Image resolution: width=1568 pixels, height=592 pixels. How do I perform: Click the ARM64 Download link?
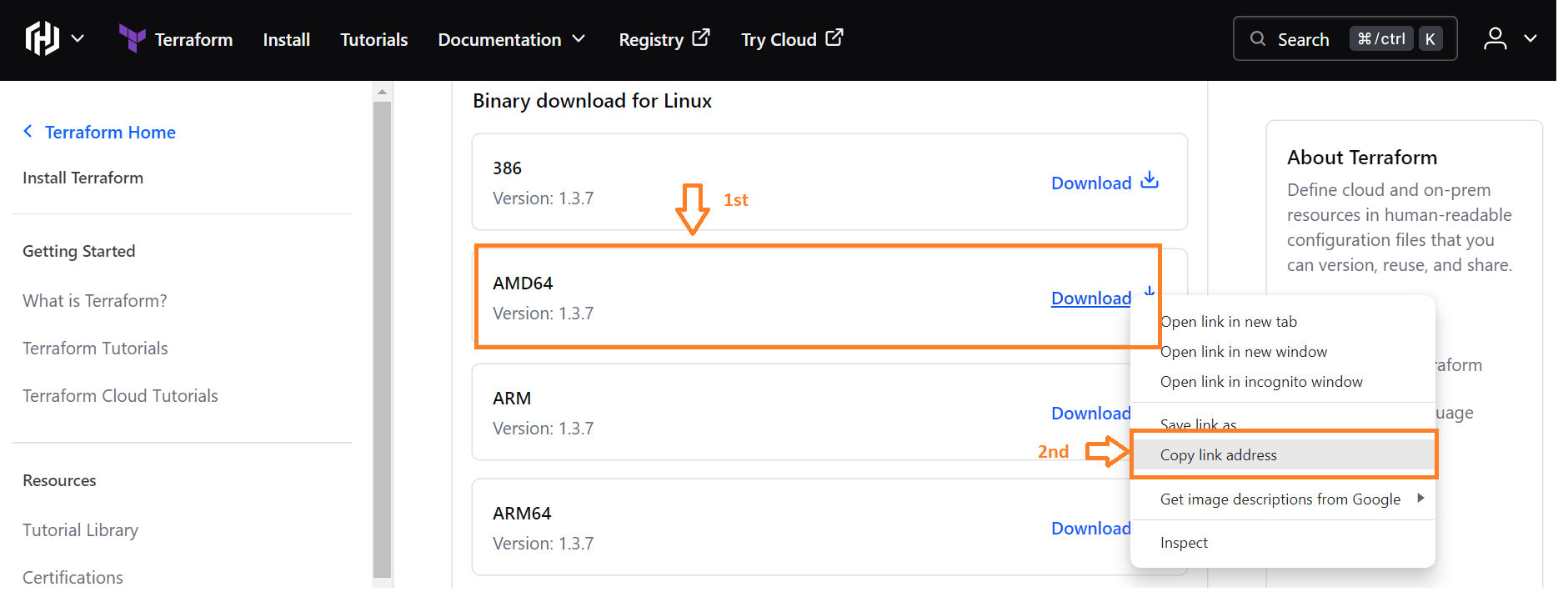pyautogui.click(x=1091, y=528)
